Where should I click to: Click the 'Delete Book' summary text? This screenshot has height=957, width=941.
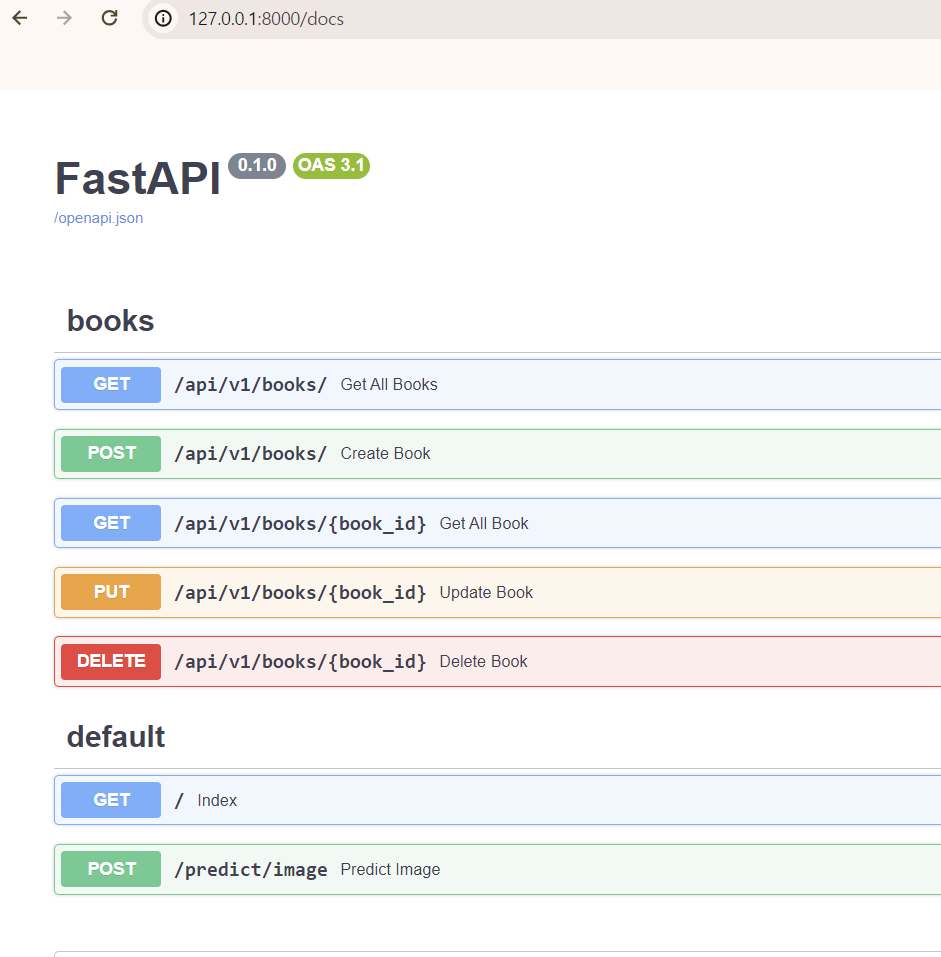483,662
